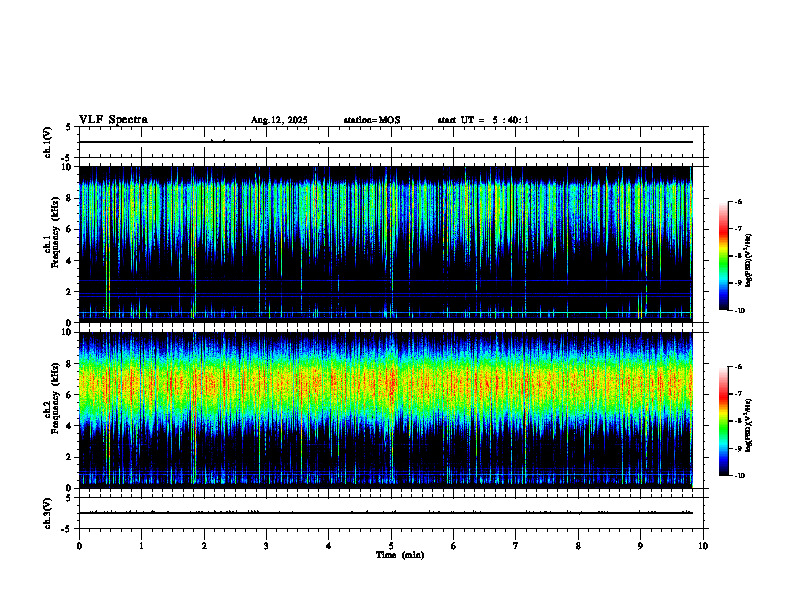Click time axis tick label "7"

point(516,546)
